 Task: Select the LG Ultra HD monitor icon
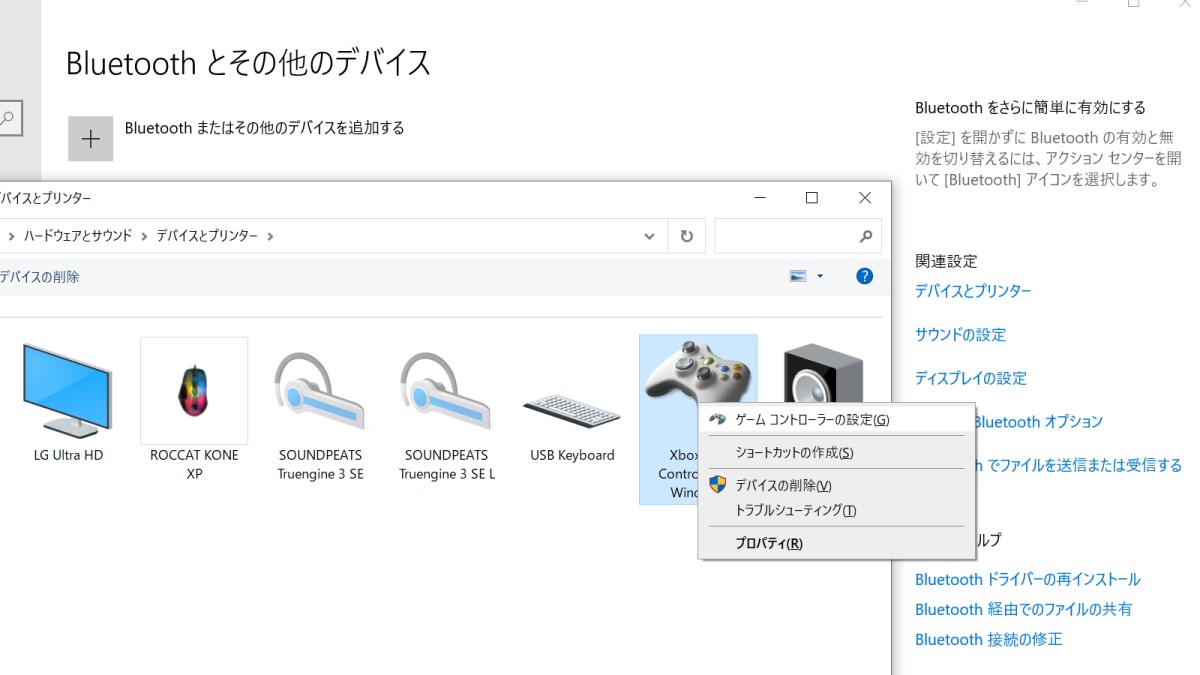pos(68,391)
